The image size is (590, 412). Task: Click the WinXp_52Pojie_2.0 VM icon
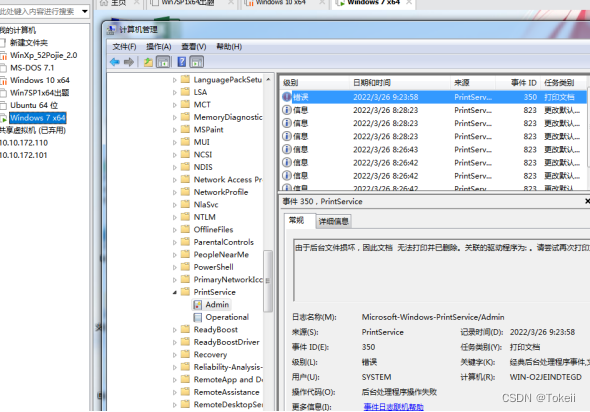(3, 56)
